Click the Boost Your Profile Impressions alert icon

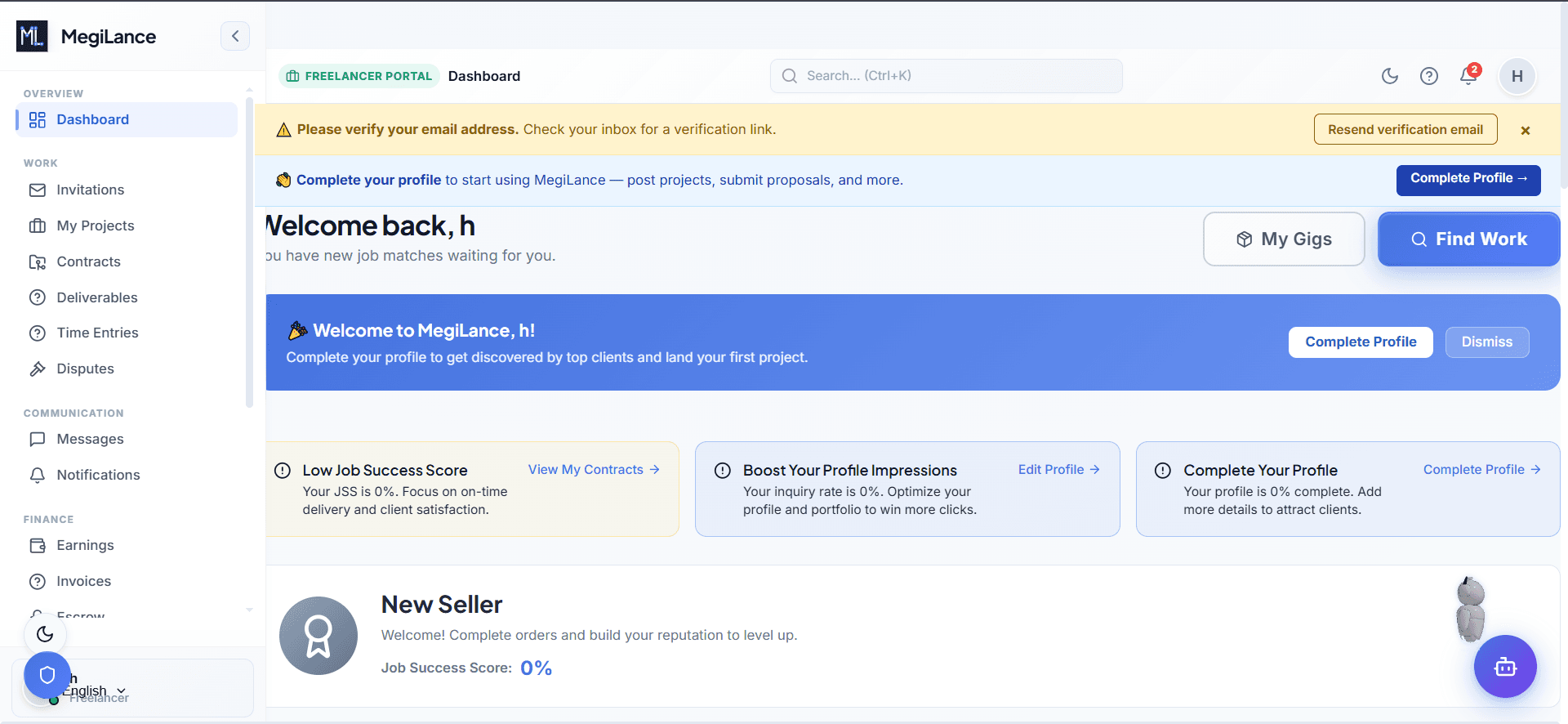[x=723, y=471]
